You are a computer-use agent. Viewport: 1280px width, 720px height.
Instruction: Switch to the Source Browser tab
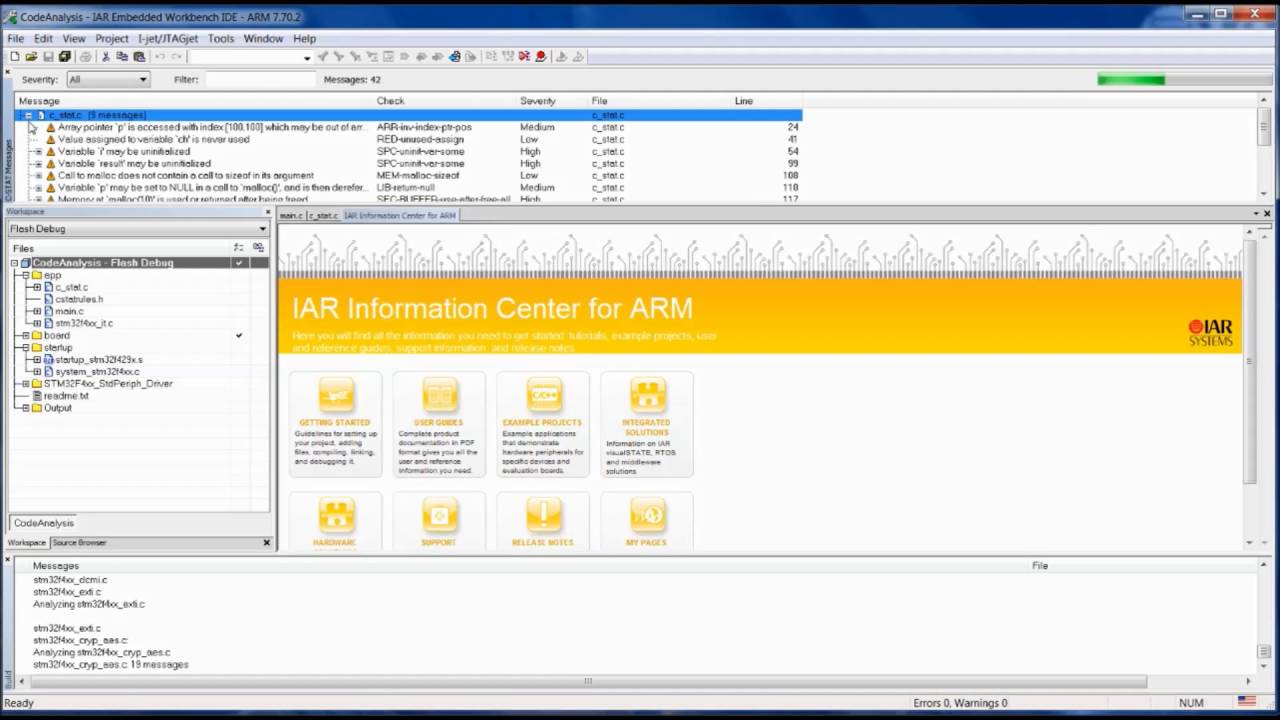tap(79, 542)
